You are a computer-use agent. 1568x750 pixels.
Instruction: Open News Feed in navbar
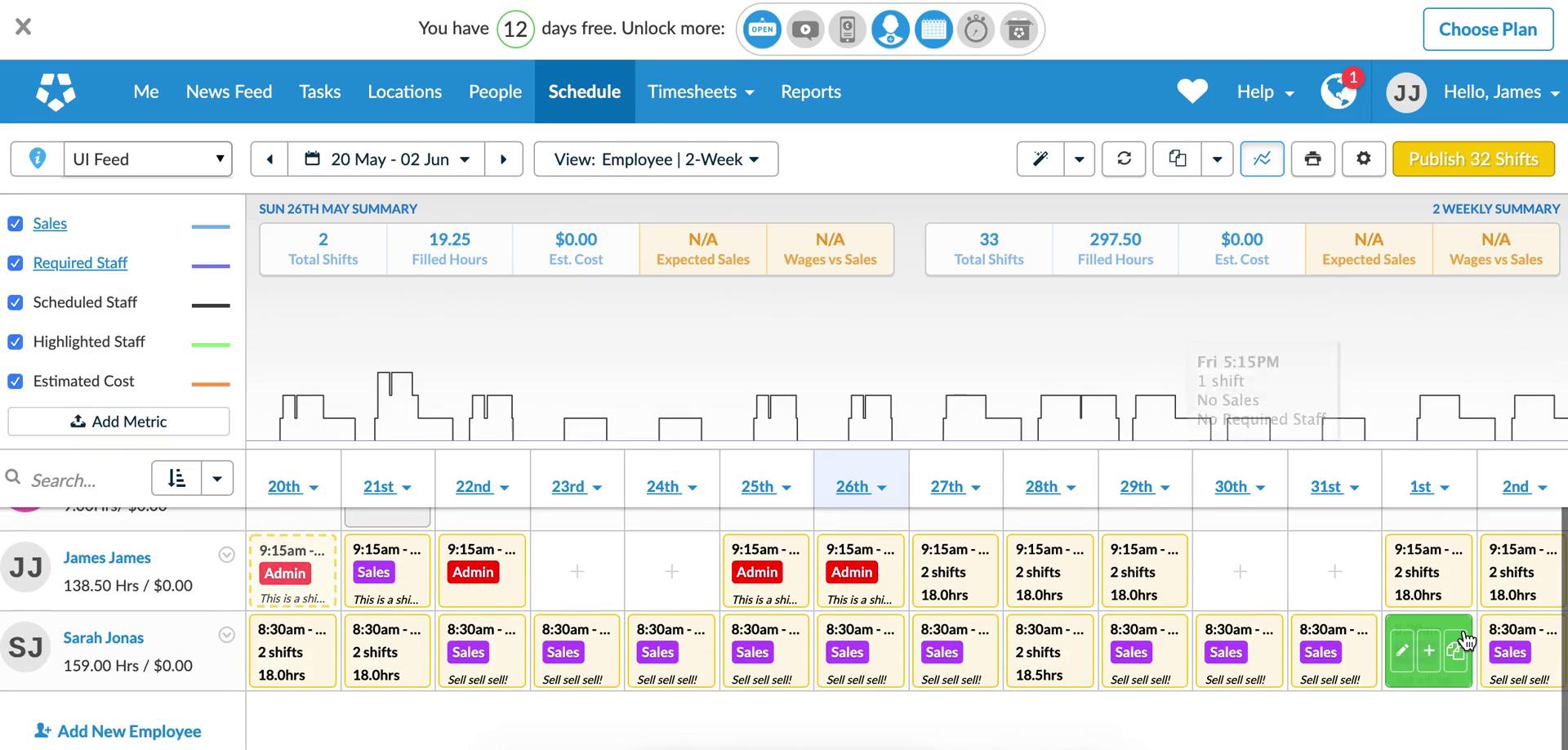pos(229,92)
